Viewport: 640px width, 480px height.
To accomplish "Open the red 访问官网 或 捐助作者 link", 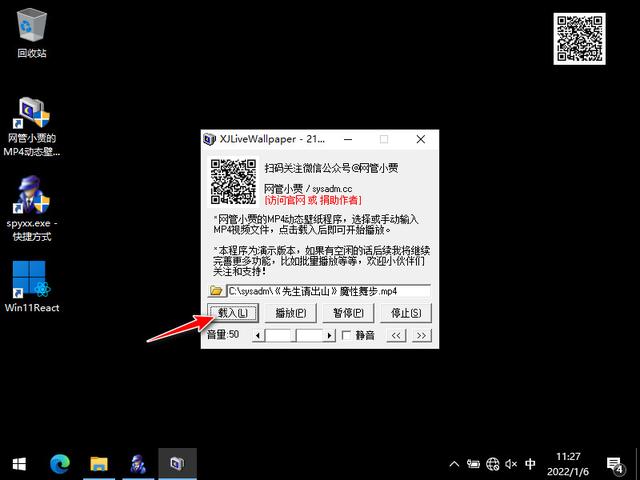I will pyautogui.click(x=313, y=200).
